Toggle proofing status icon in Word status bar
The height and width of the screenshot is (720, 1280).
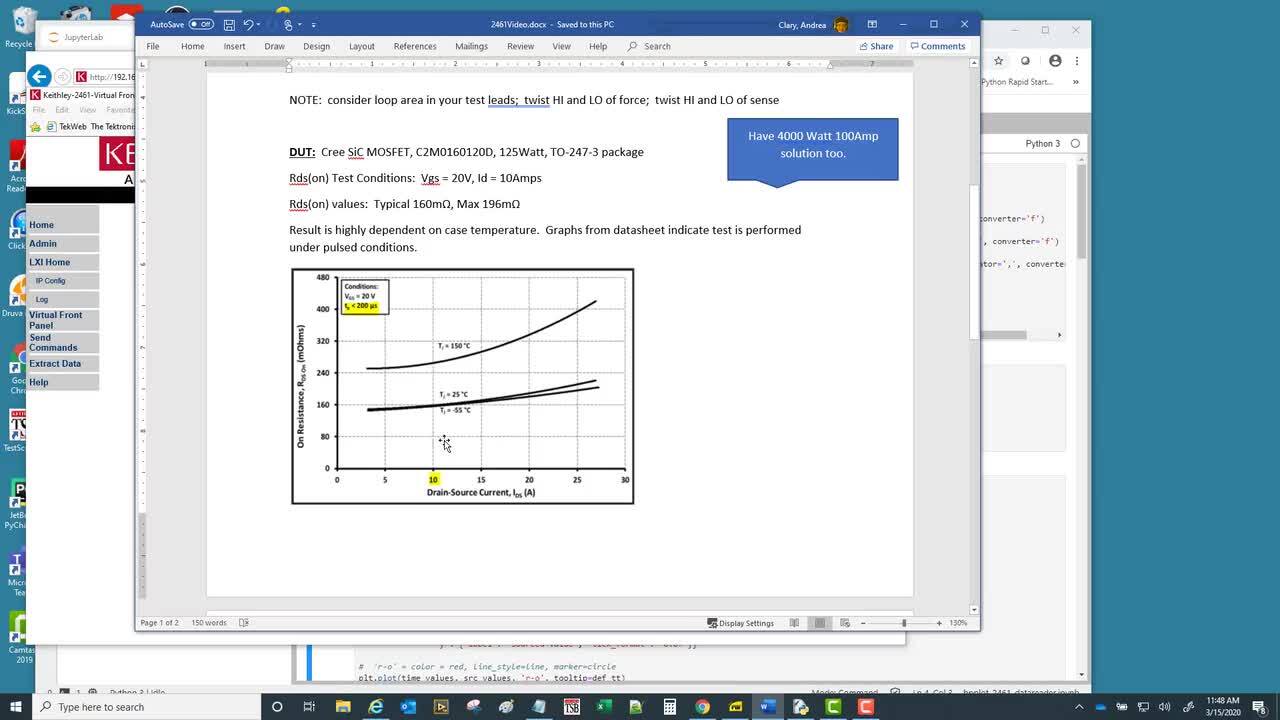[243, 622]
